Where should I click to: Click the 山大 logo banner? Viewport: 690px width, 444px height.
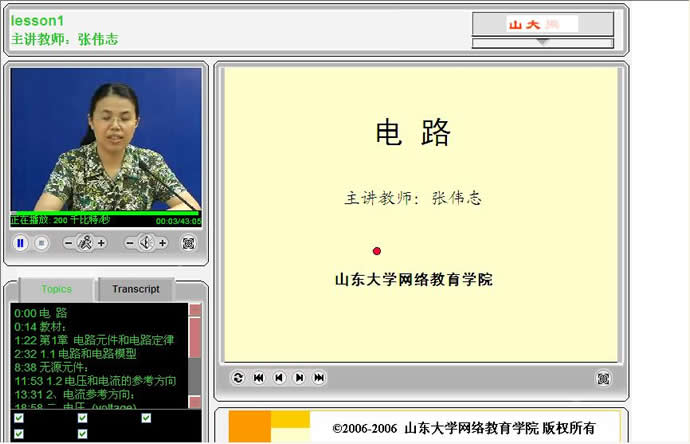click(x=543, y=24)
